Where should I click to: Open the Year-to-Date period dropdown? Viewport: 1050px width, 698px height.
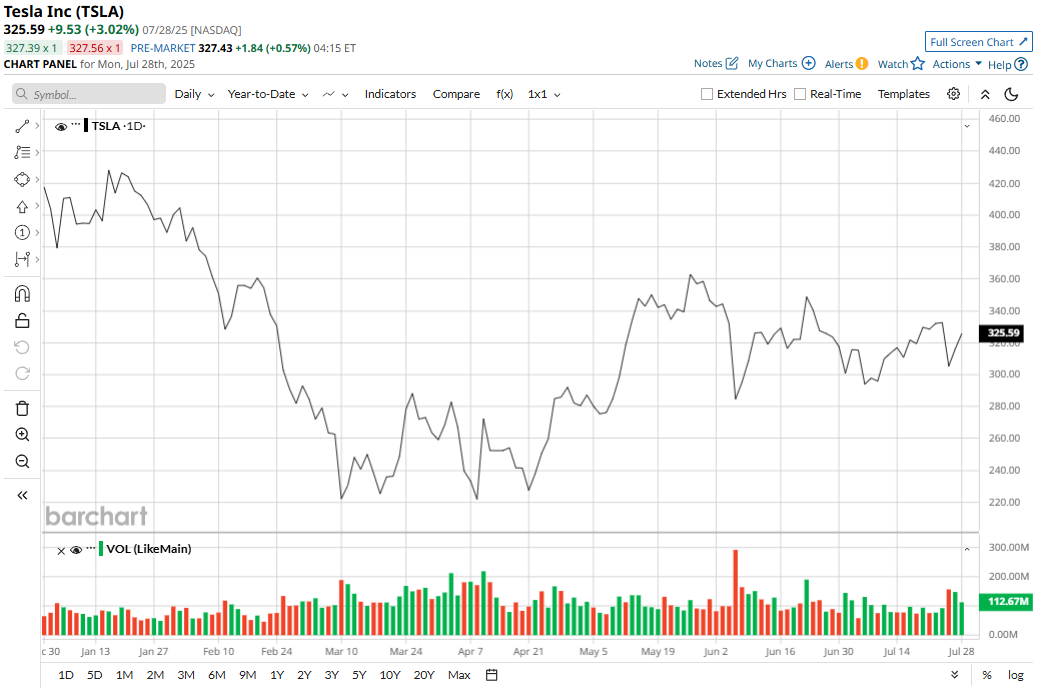(268, 94)
